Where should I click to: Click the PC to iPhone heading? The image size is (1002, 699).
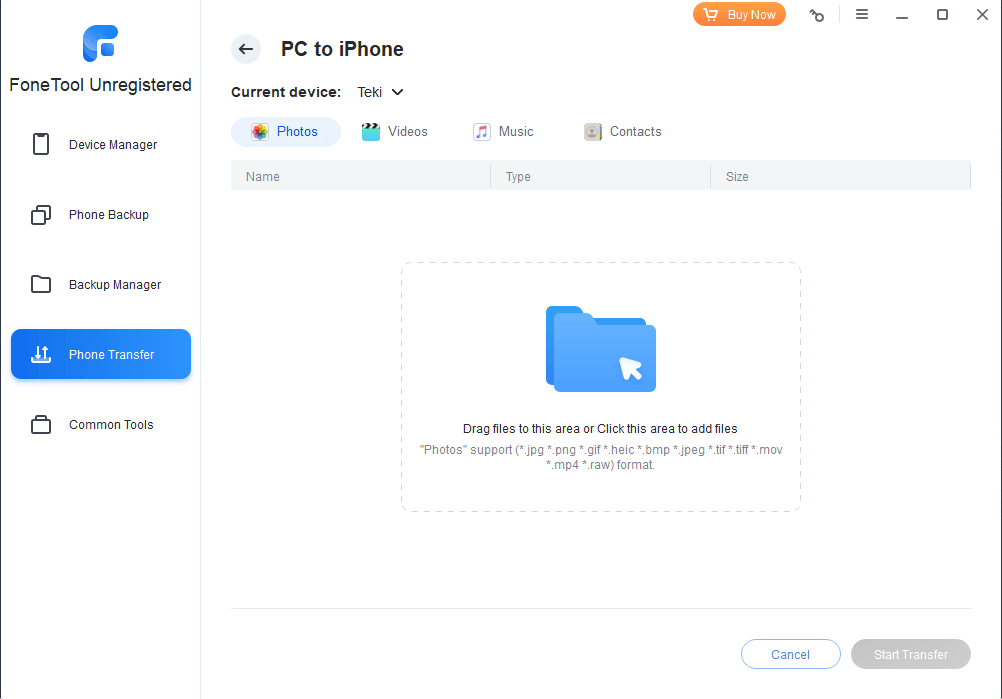click(x=342, y=49)
